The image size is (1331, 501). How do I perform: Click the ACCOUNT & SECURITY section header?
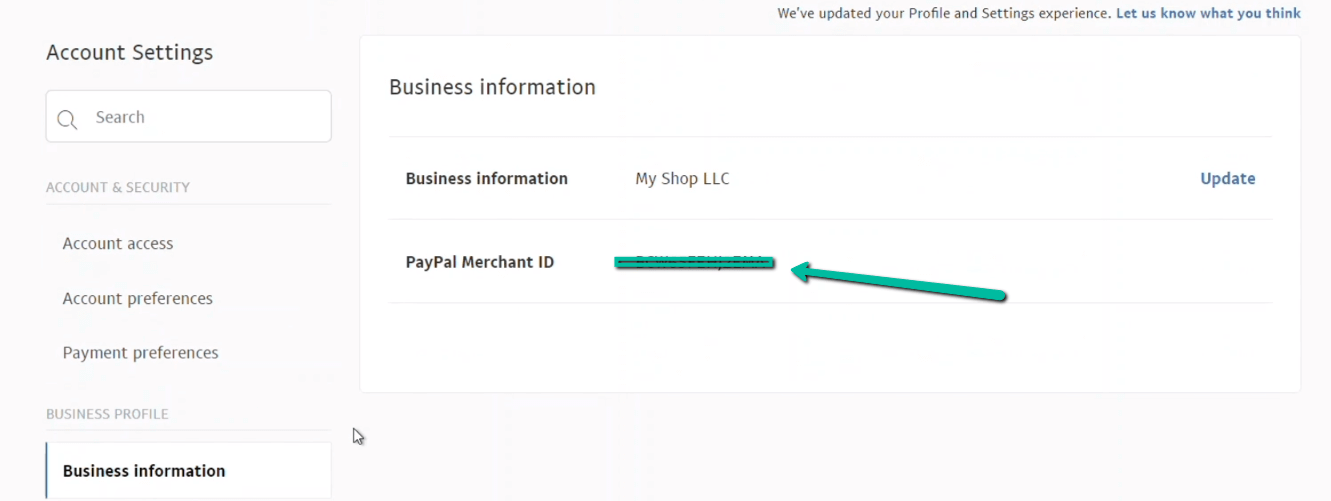coord(118,187)
